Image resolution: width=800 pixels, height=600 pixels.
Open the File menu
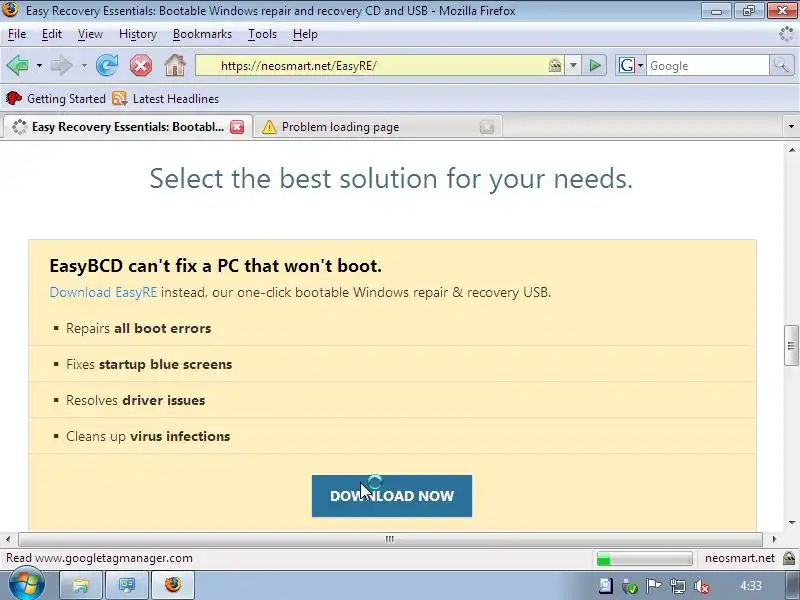[x=17, y=34]
